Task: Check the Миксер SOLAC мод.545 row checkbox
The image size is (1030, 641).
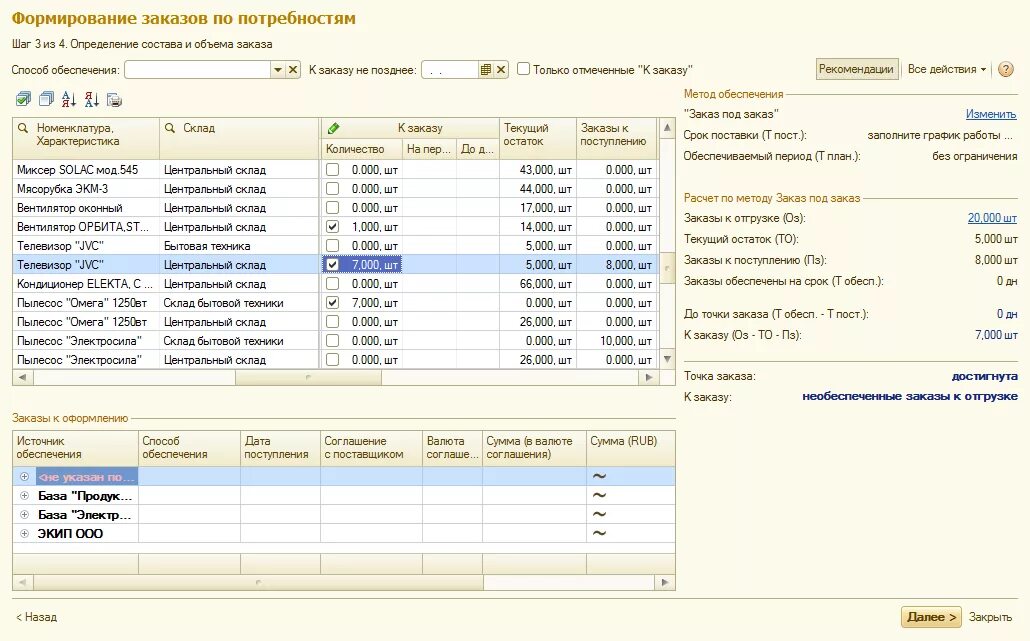Action: point(332,169)
